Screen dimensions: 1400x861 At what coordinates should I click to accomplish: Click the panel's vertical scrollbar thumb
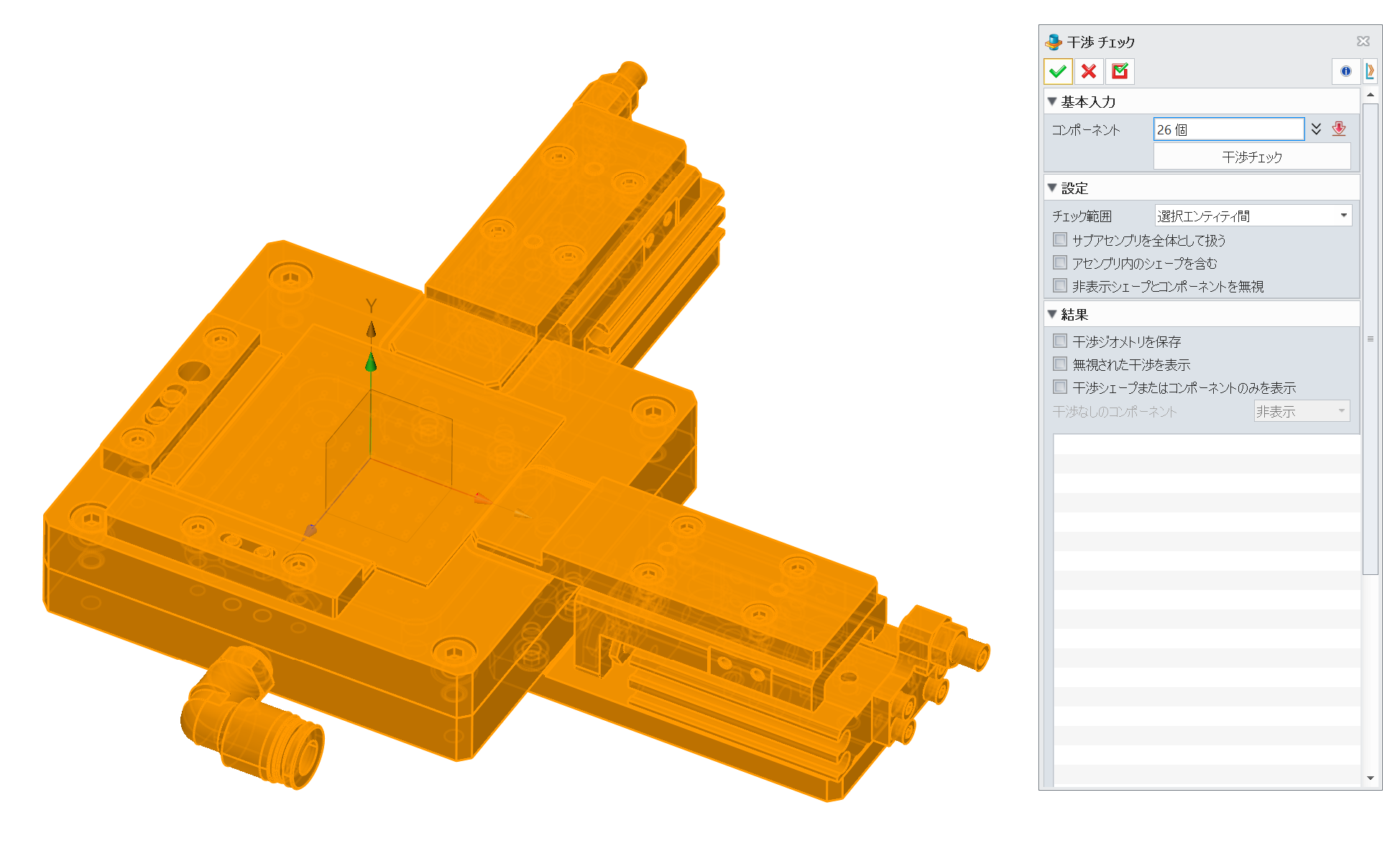coord(1370,338)
